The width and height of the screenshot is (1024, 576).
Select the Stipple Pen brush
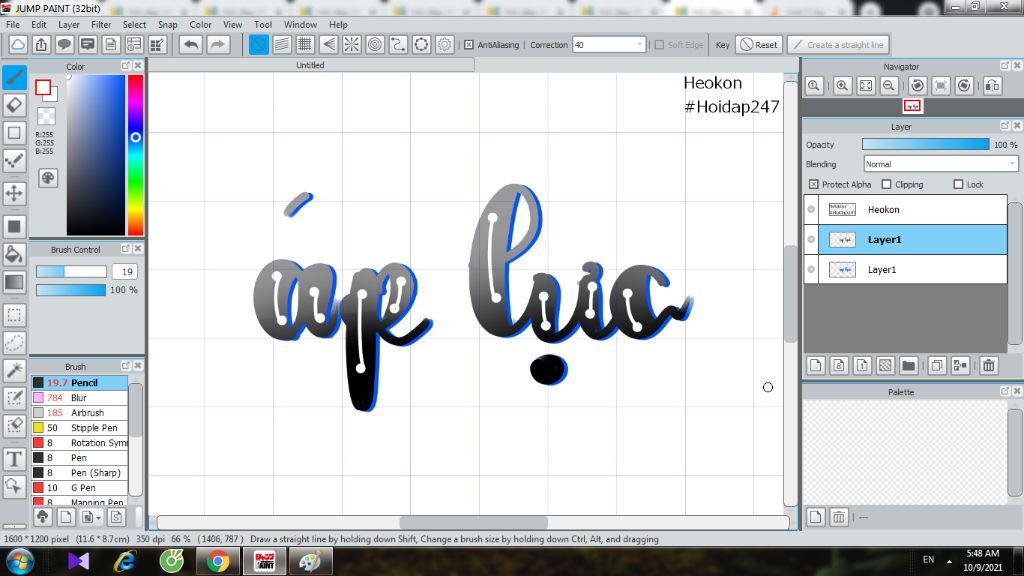(x=80, y=428)
